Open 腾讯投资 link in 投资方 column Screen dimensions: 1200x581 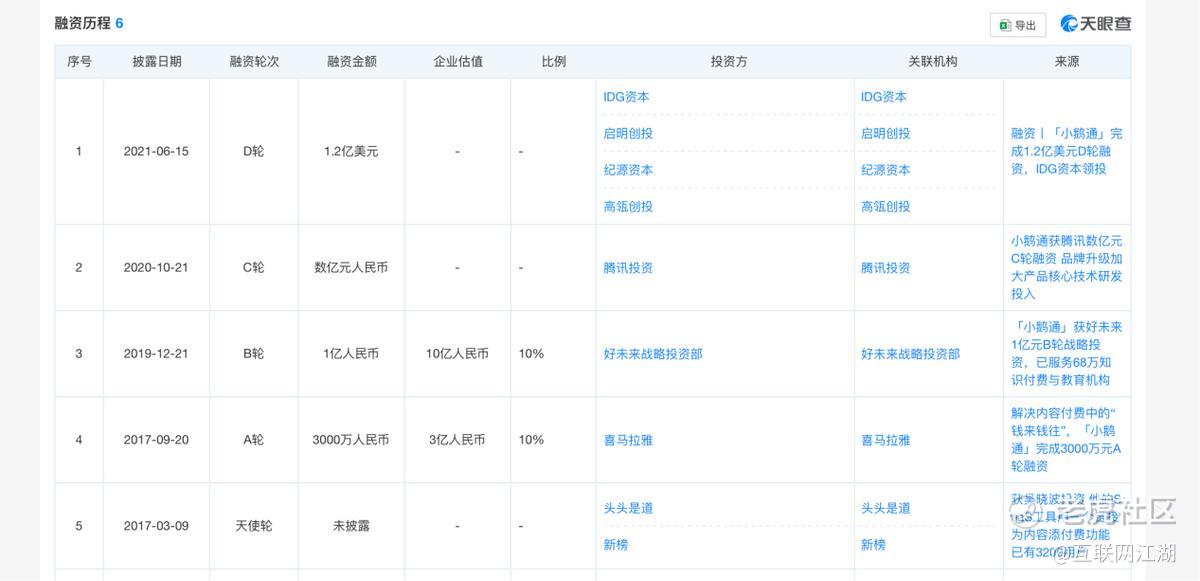click(628, 268)
